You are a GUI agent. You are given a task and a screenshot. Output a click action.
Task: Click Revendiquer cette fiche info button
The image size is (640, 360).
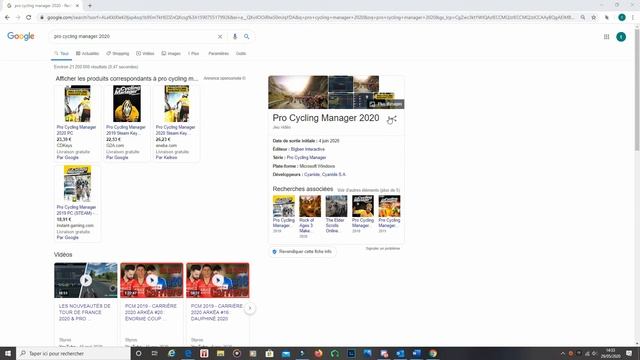pyautogui.click(x=302, y=252)
